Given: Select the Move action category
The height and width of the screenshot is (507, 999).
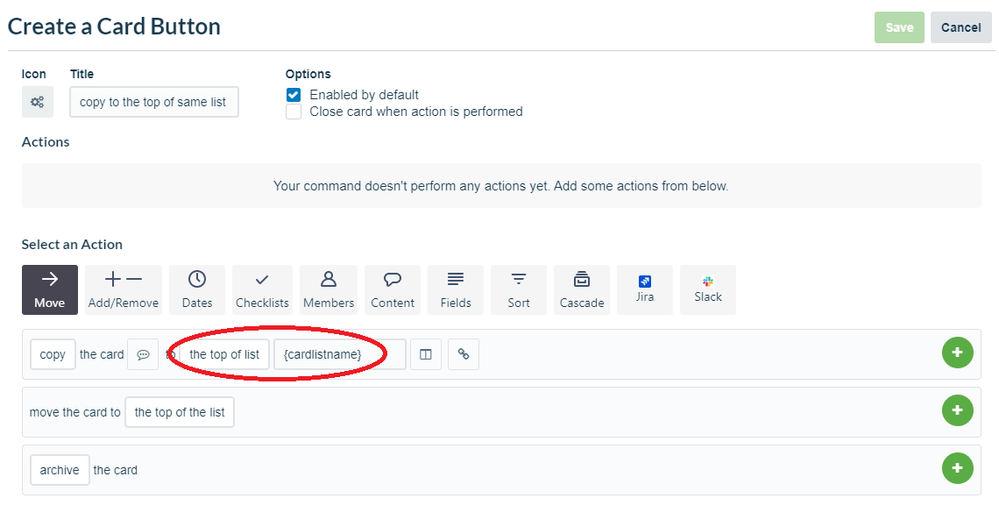Looking at the screenshot, I should [x=50, y=290].
